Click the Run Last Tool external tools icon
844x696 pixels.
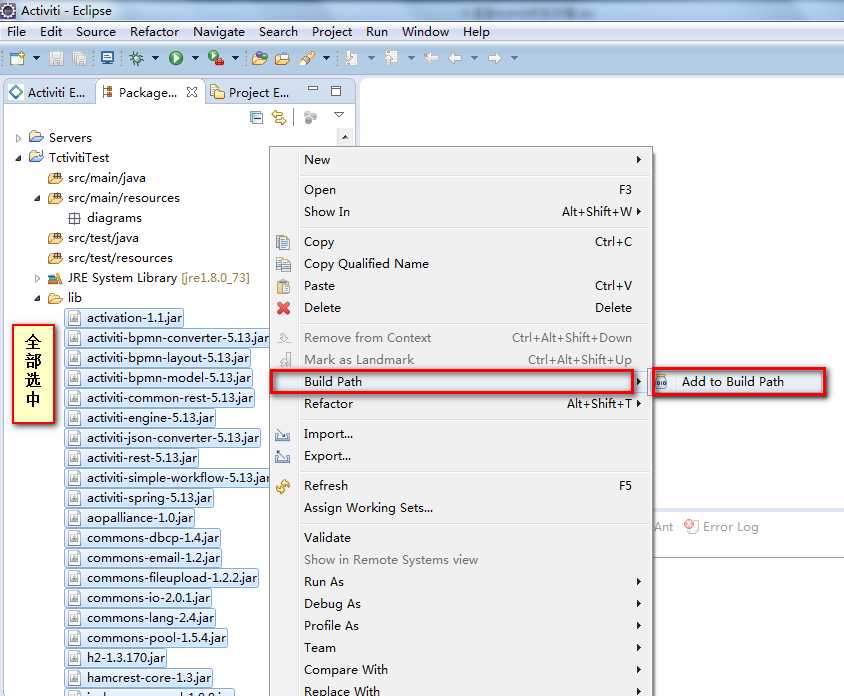click(216, 58)
